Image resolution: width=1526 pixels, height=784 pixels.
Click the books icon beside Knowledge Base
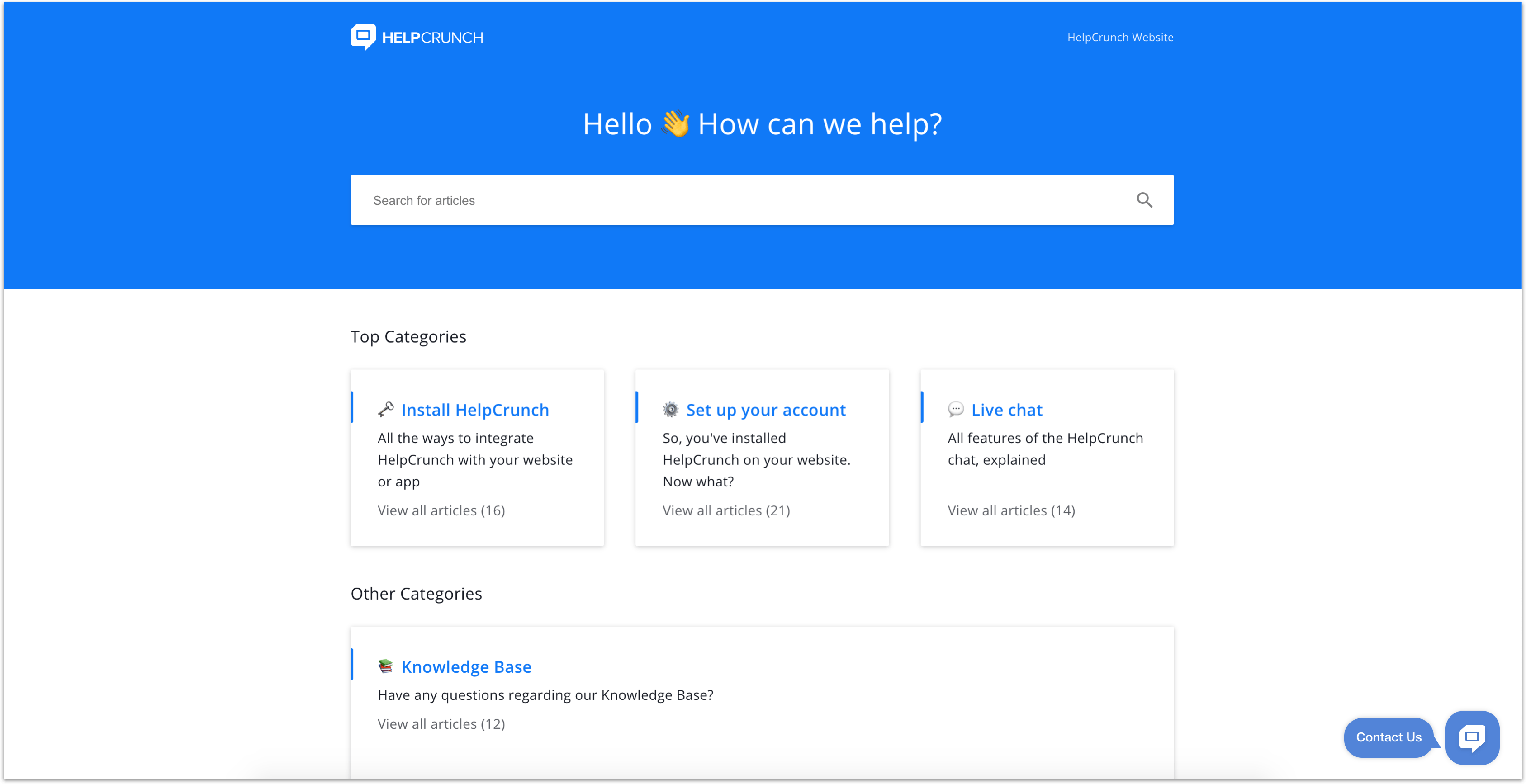386,666
